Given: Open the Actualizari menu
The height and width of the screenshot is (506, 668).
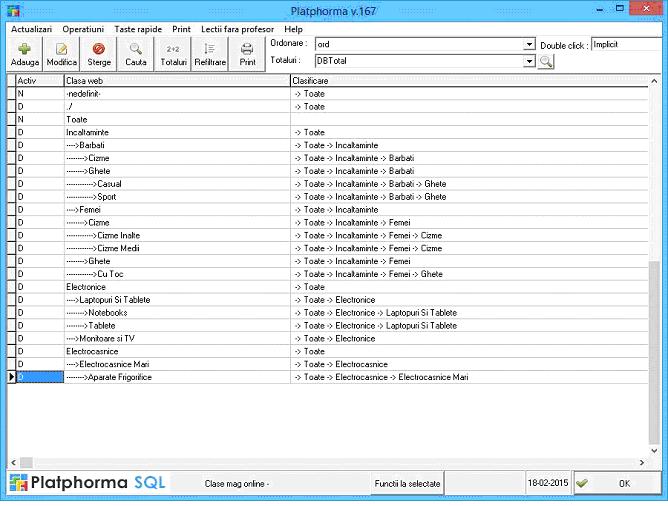Looking at the screenshot, I should point(32,30).
